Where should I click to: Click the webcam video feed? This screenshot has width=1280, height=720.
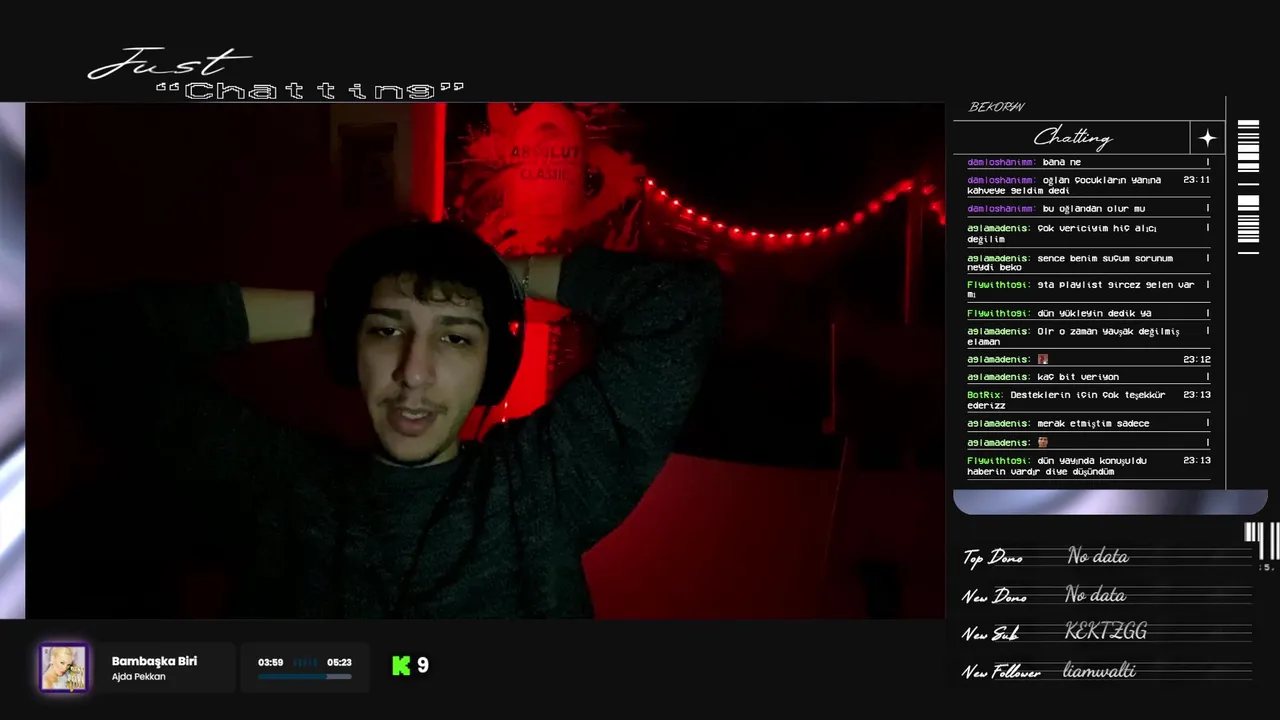click(x=485, y=361)
